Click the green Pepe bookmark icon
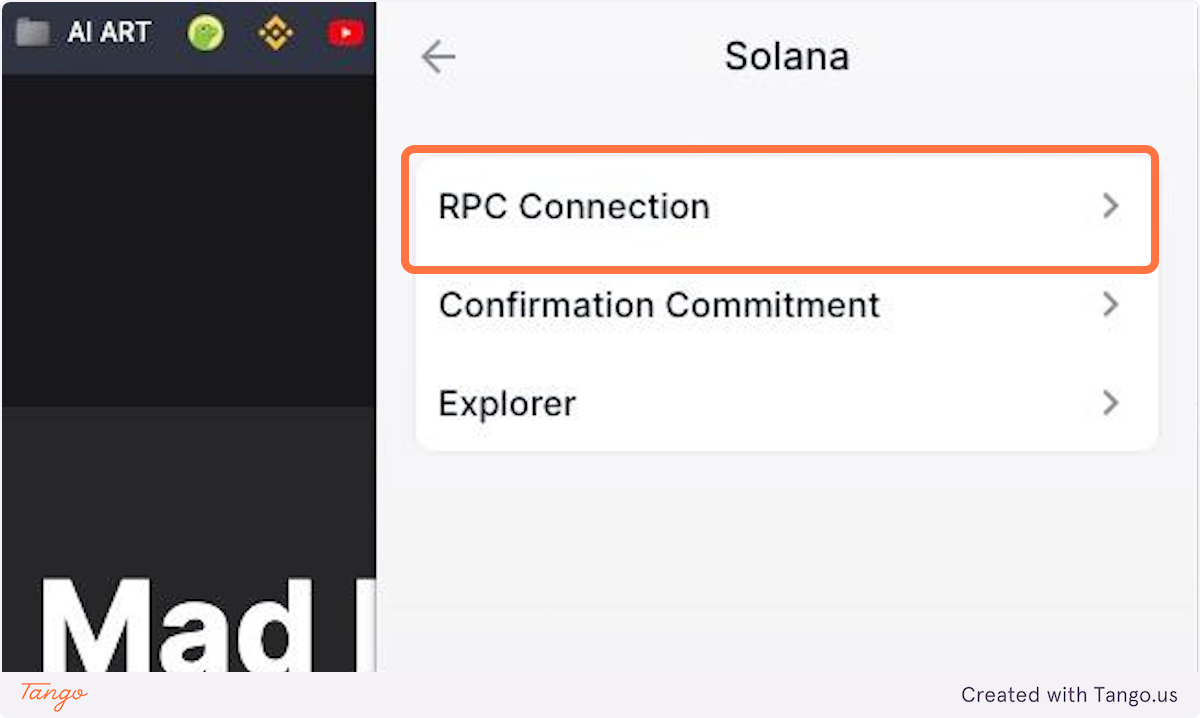This screenshot has width=1200, height=718. coord(205,32)
